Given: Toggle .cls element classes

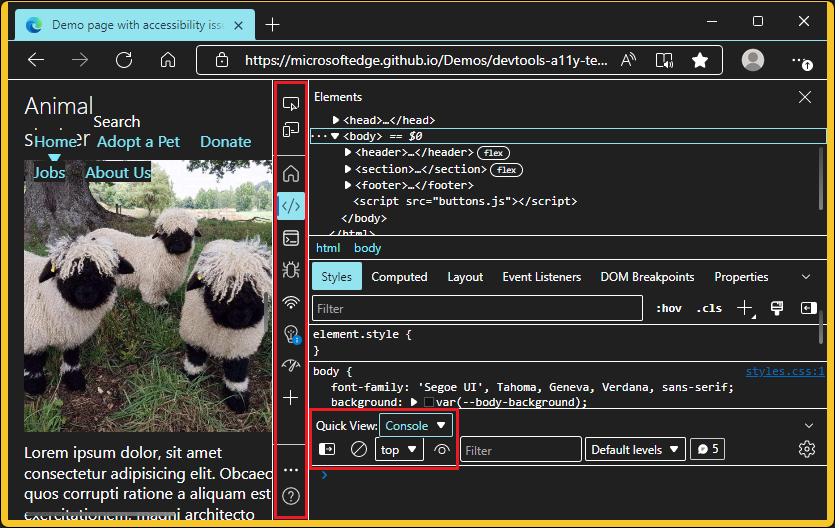Looking at the screenshot, I should pos(709,308).
